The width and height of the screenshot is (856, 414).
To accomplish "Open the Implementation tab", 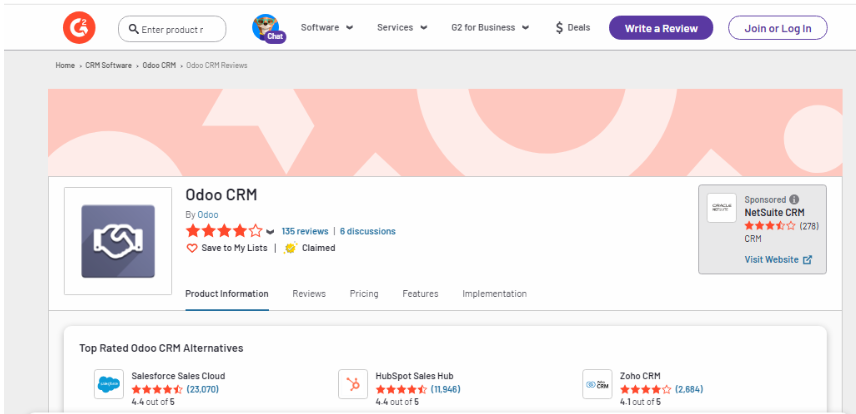I will pyautogui.click(x=495, y=294).
